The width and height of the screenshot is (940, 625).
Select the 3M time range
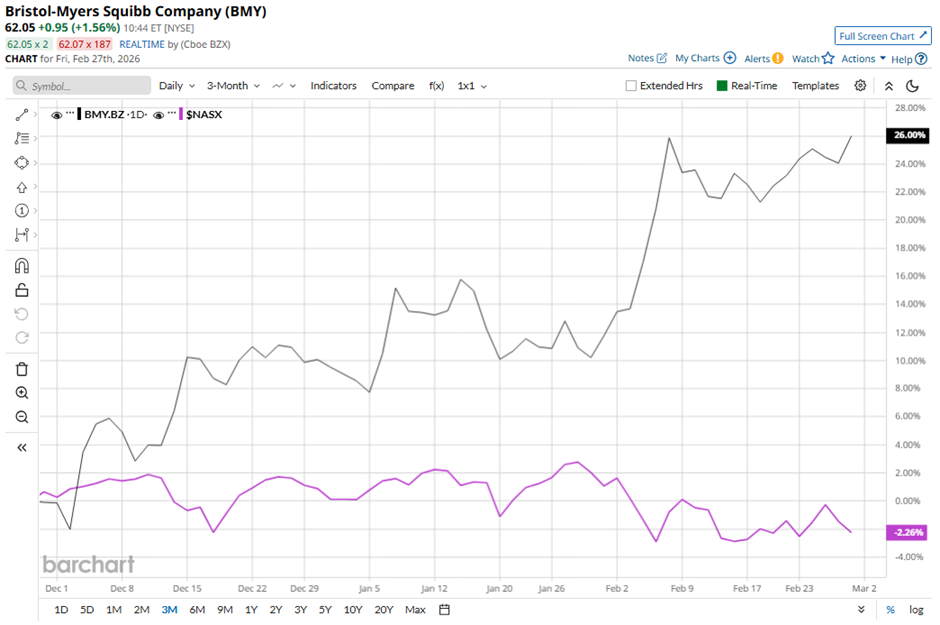click(169, 610)
